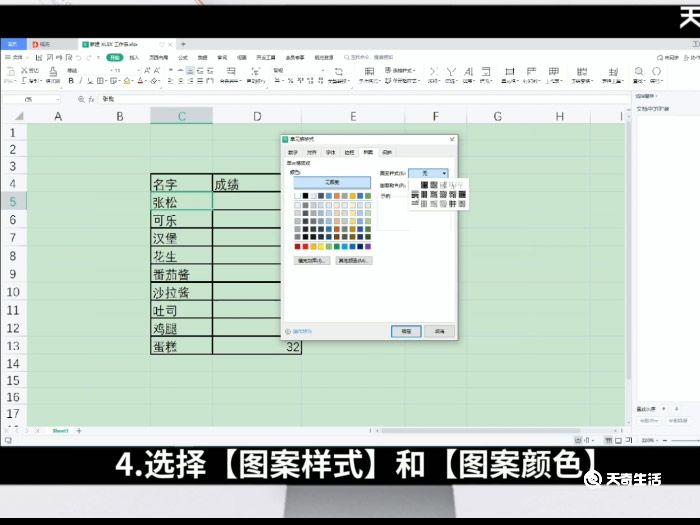Click the Save icon in quick access toolbar
Viewport: 700px width, 525px height.
point(39,58)
